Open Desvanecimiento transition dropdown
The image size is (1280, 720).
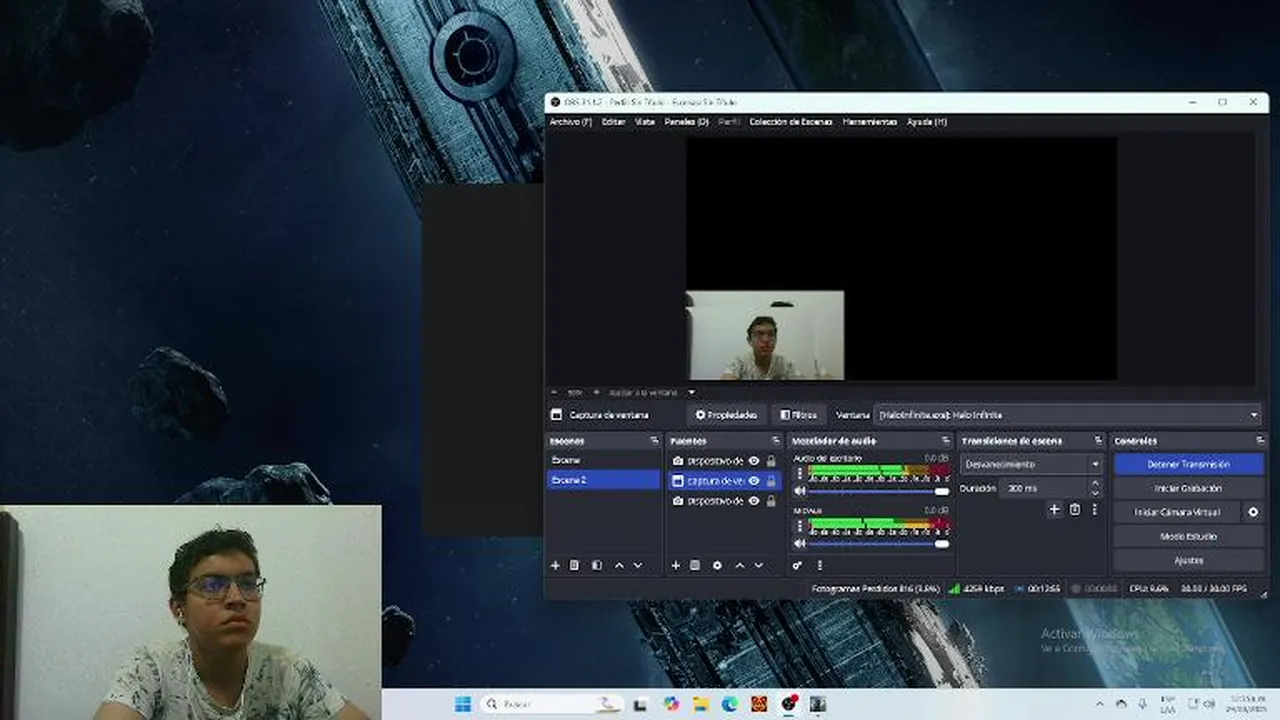(1031, 464)
